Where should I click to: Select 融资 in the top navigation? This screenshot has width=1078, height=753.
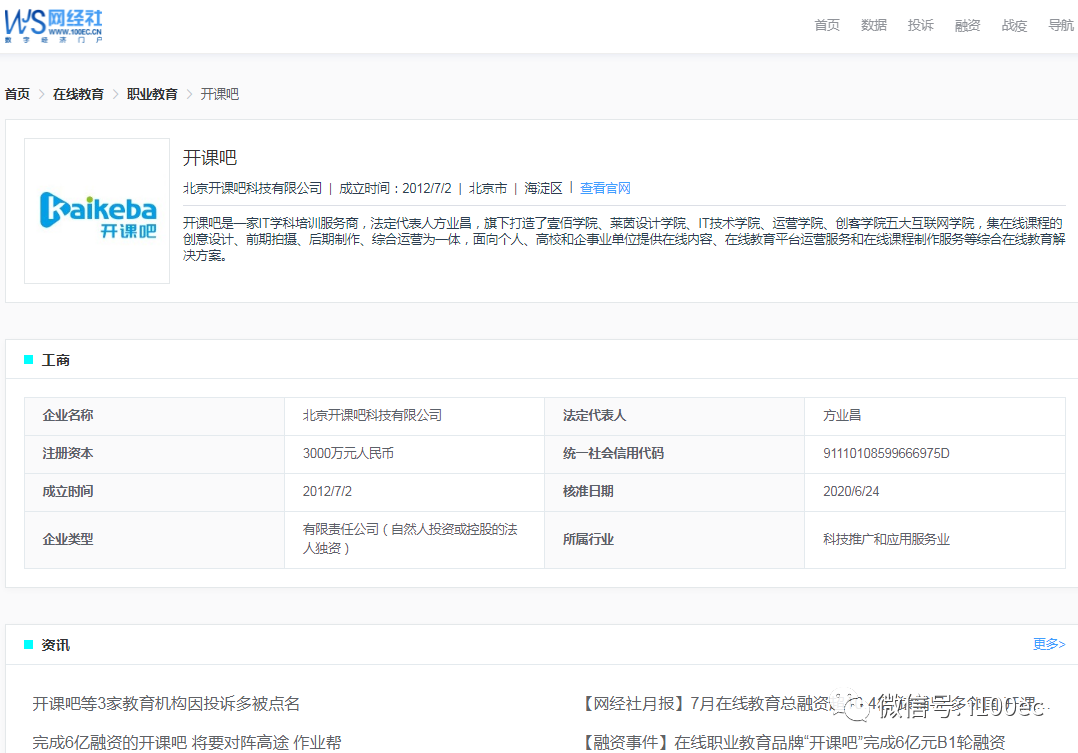coord(967,26)
